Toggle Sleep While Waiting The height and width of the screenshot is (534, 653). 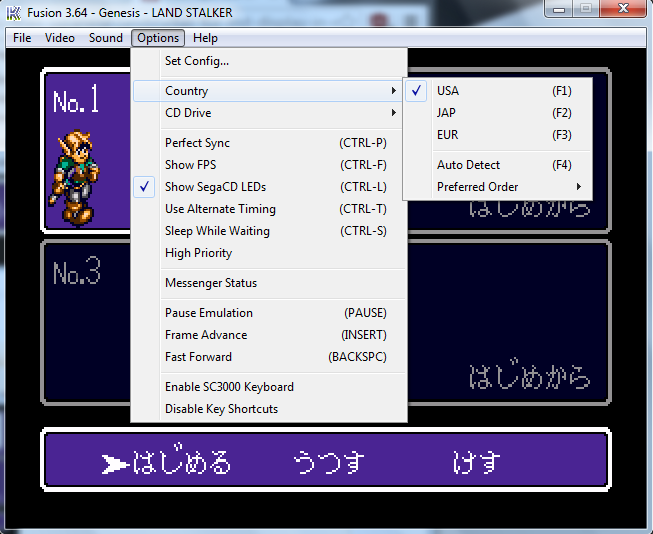click(269, 232)
